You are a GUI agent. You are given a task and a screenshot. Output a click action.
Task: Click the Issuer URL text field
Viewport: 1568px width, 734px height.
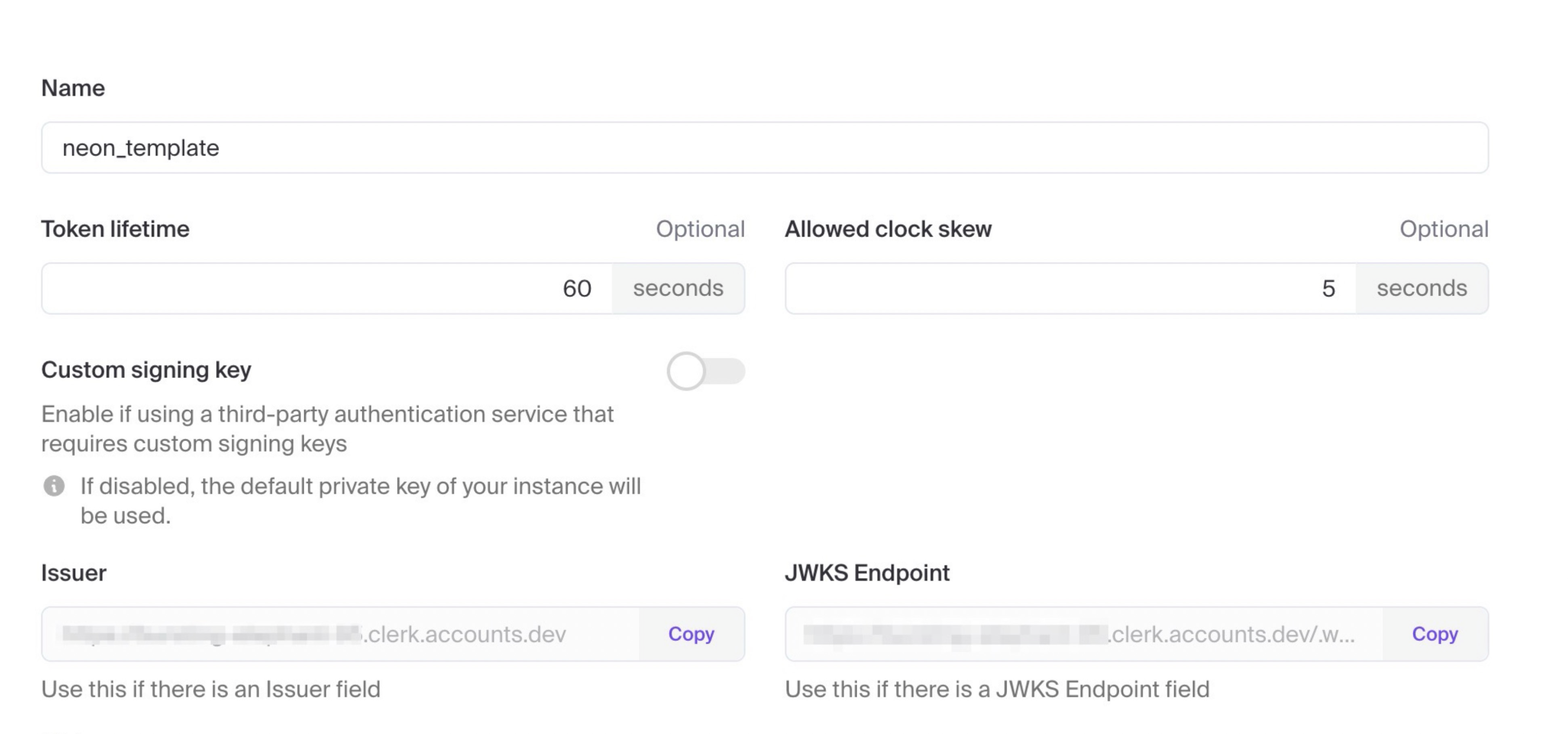(x=341, y=634)
